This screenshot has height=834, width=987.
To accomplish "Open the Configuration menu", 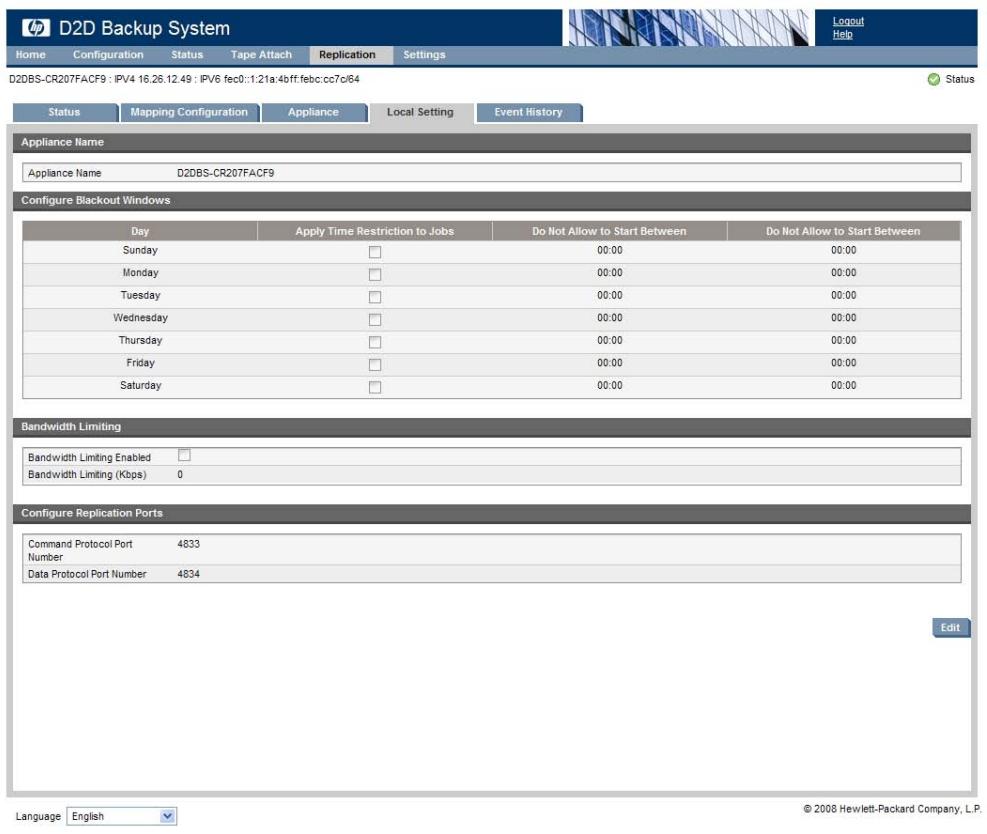I will [108, 55].
